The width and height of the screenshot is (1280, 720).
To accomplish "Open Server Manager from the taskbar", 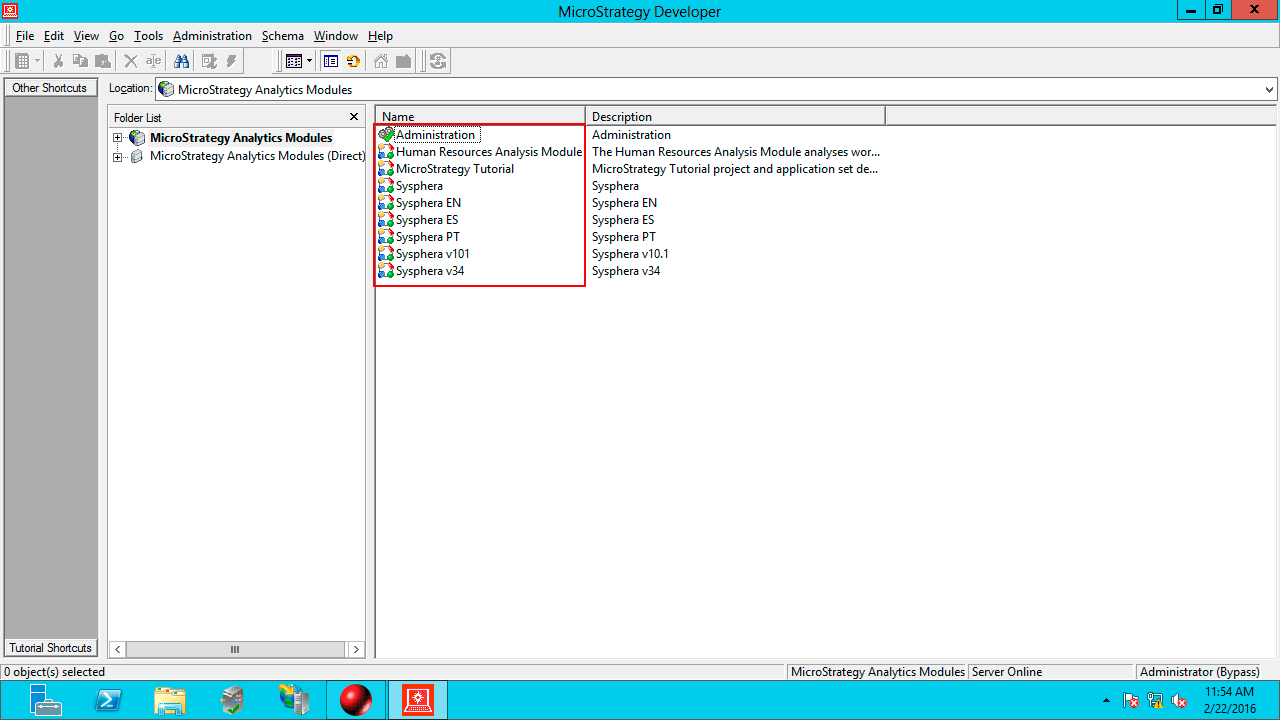I will 45,700.
